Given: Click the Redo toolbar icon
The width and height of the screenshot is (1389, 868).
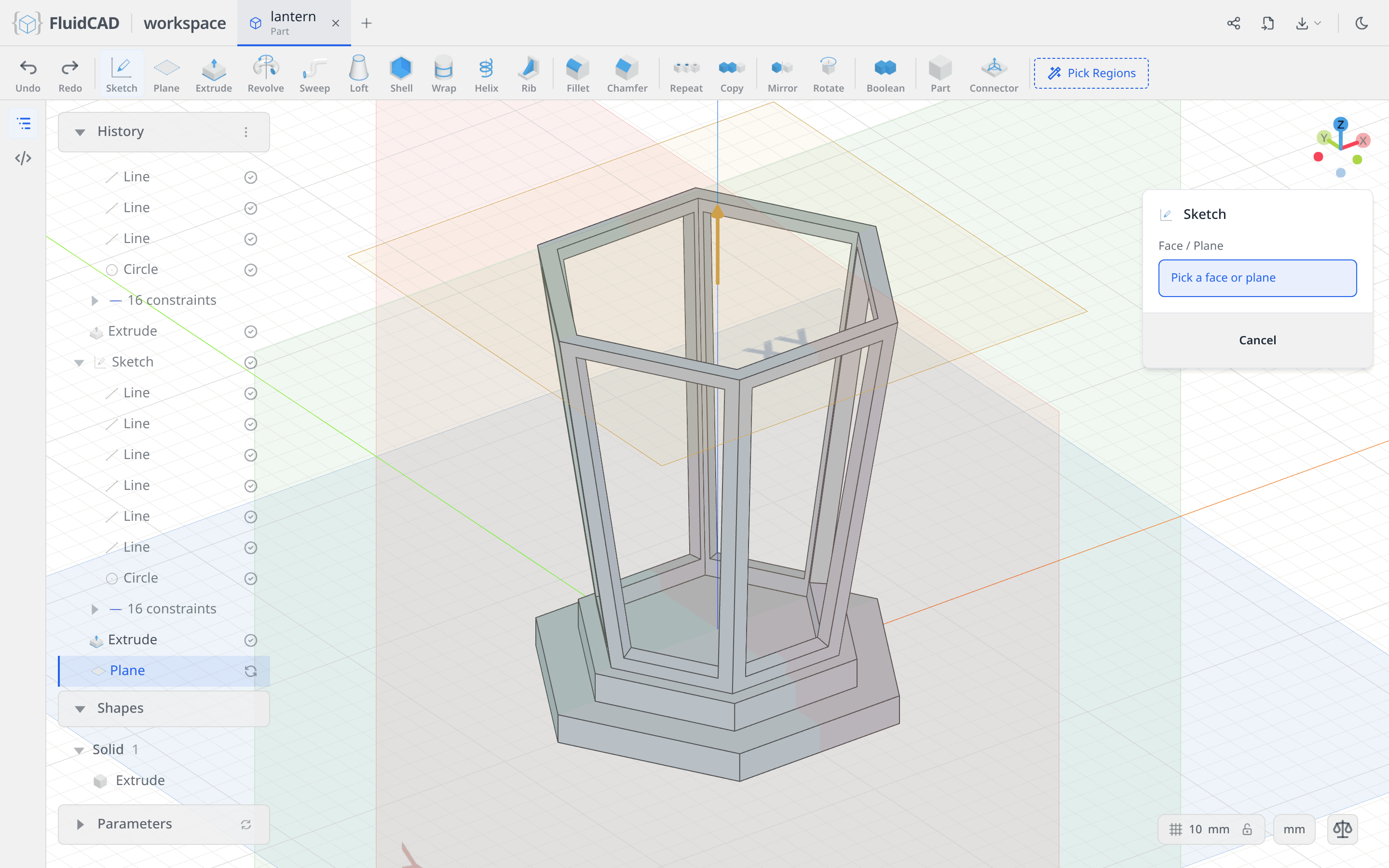Looking at the screenshot, I should tap(70, 74).
